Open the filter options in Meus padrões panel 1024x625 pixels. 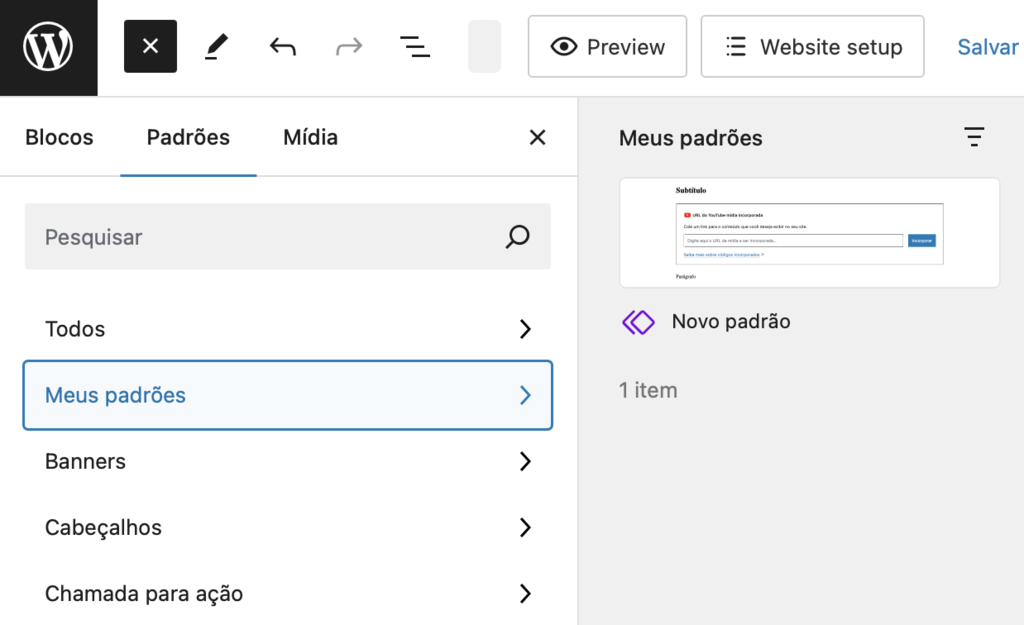tap(974, 137)
